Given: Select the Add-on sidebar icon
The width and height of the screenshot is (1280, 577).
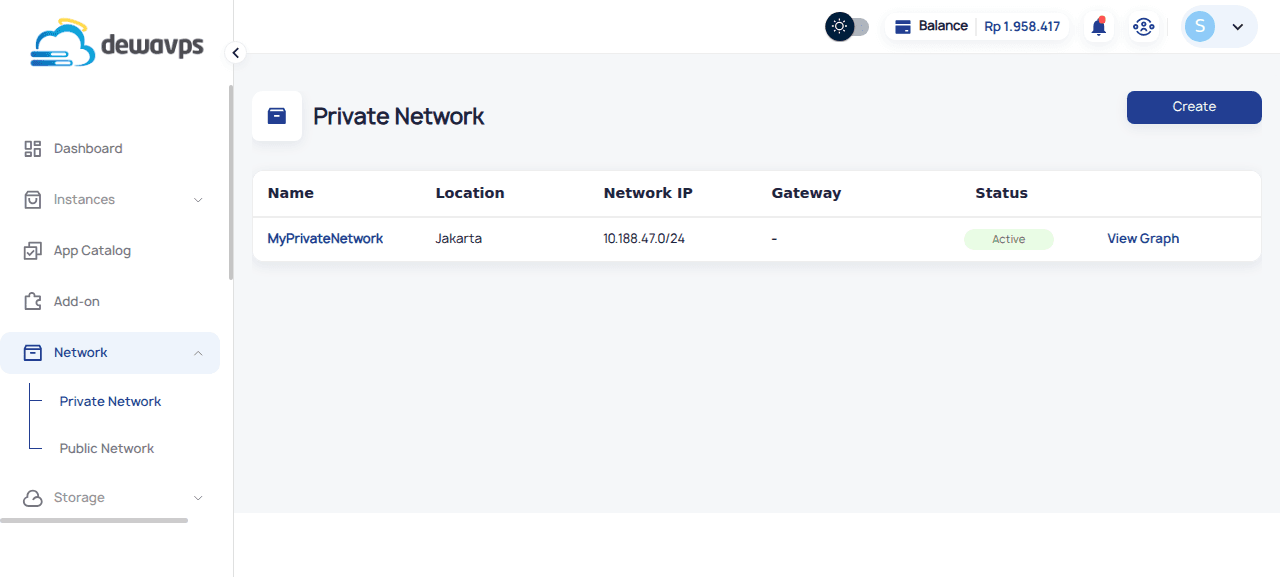Looking at the screenshot, I should [31, 301].
